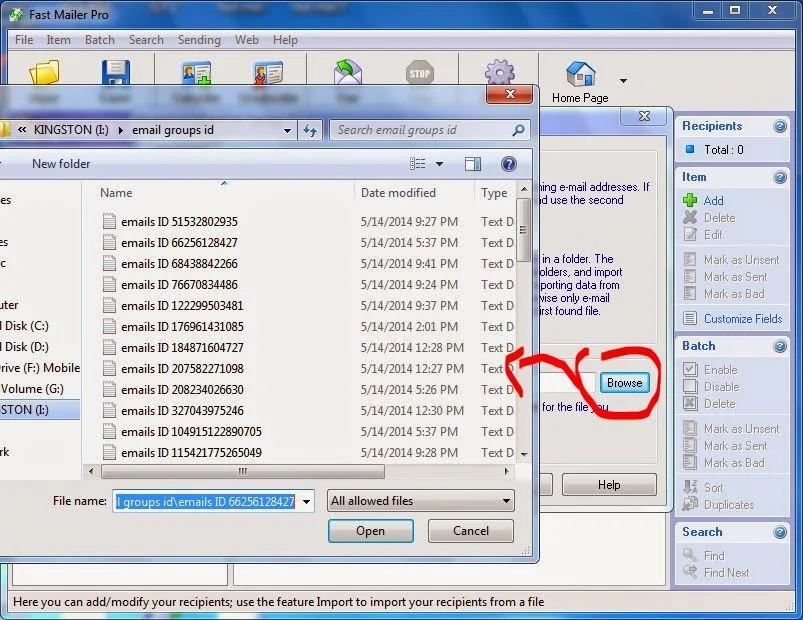
Task: Click the Start sending envelope icon
Action: tap(347, 72)
